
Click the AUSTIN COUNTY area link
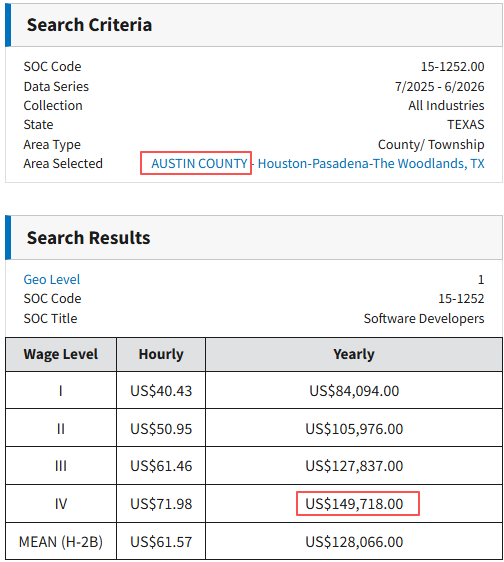(199, 163)
